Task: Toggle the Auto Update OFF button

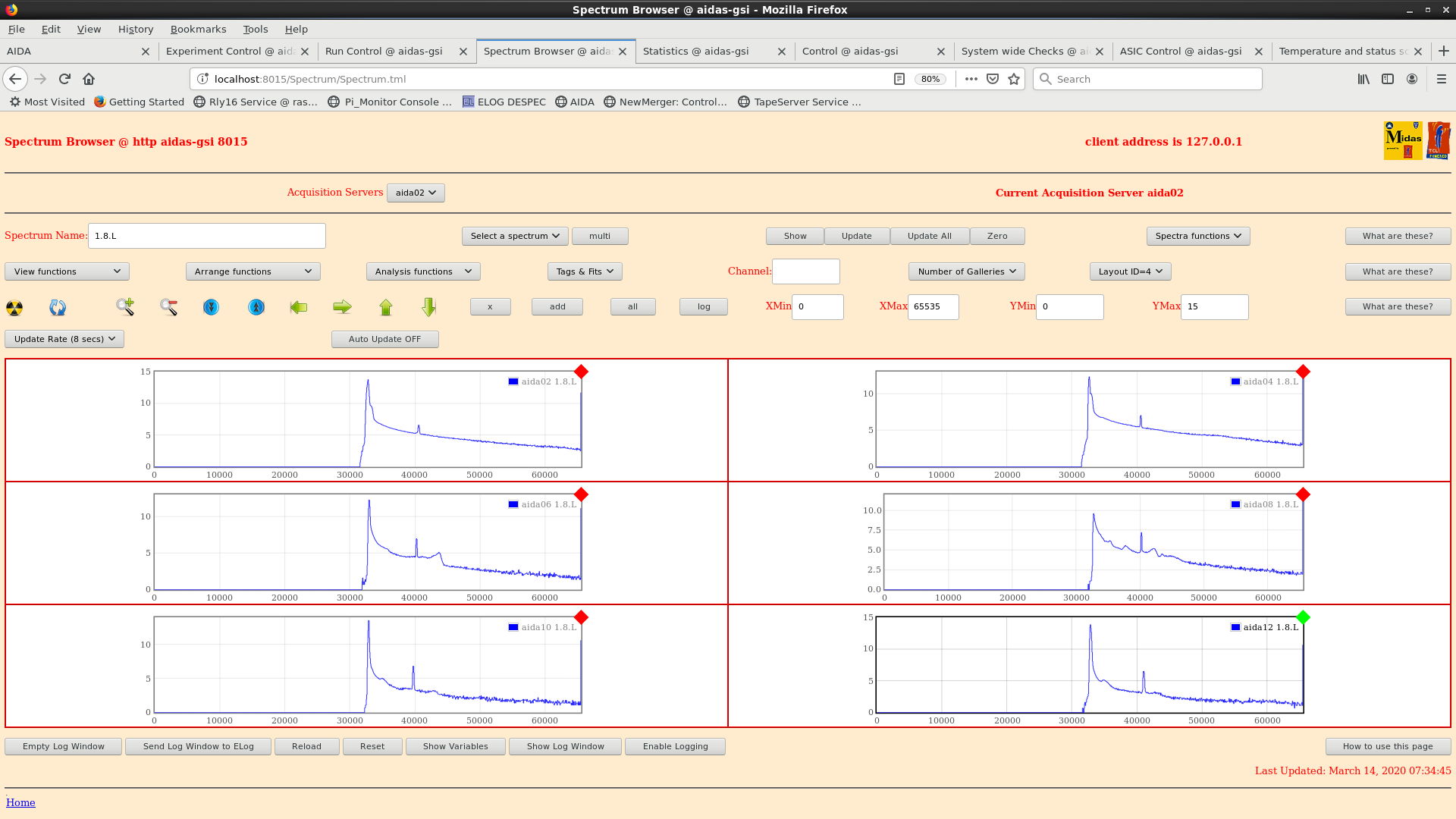Action: pyautogui.click(x=384, y=339)
